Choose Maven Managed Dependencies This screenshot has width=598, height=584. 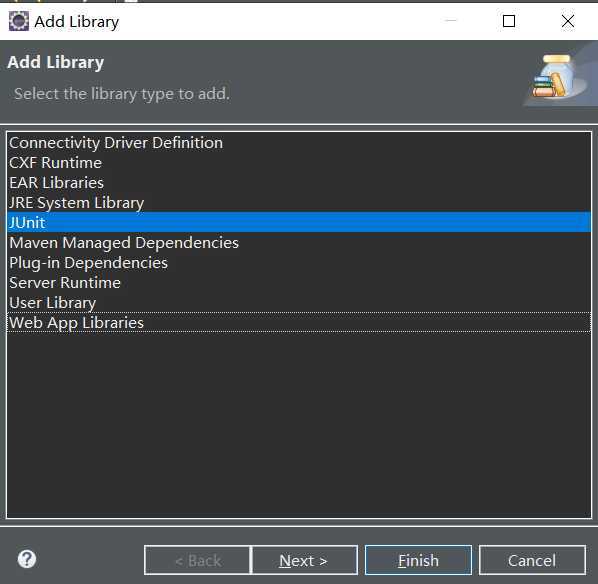point(299,243)
